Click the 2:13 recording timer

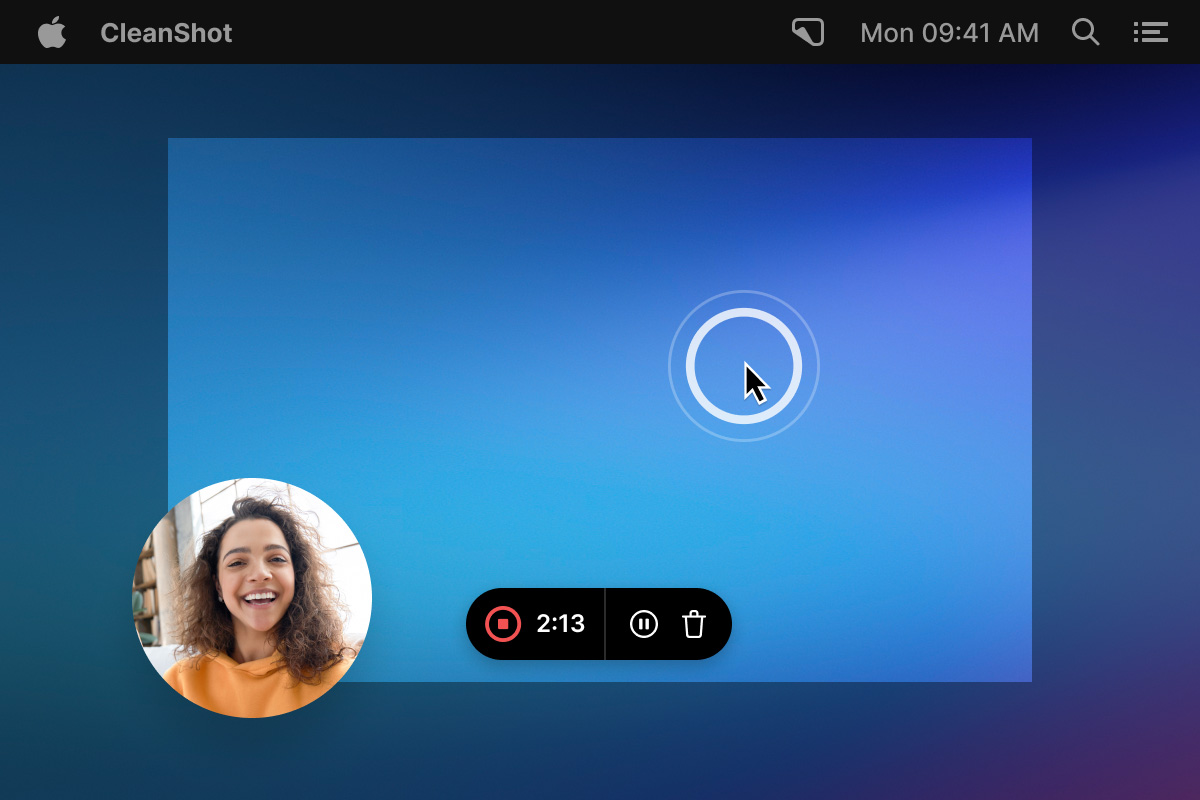[x=560, y=624]
